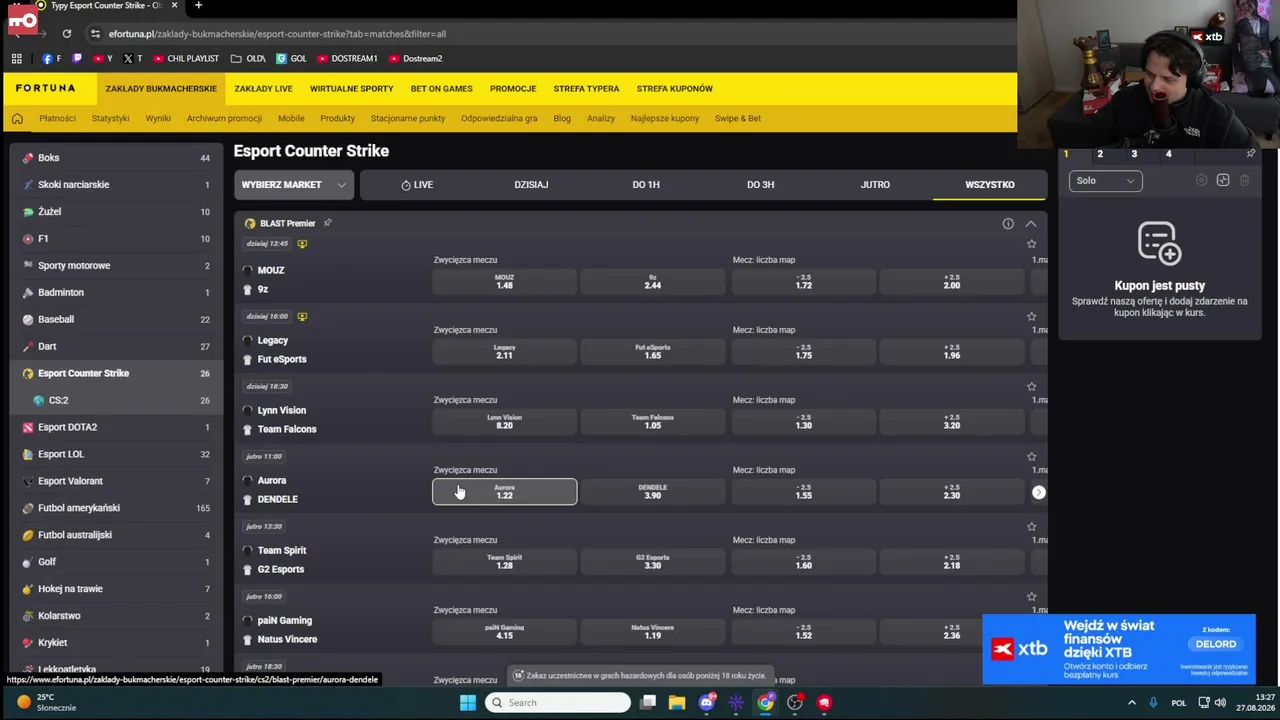This screenshot has height=720, width=1280.
Task: Show more markets for Aurora match
Action: coord(1039,492)
